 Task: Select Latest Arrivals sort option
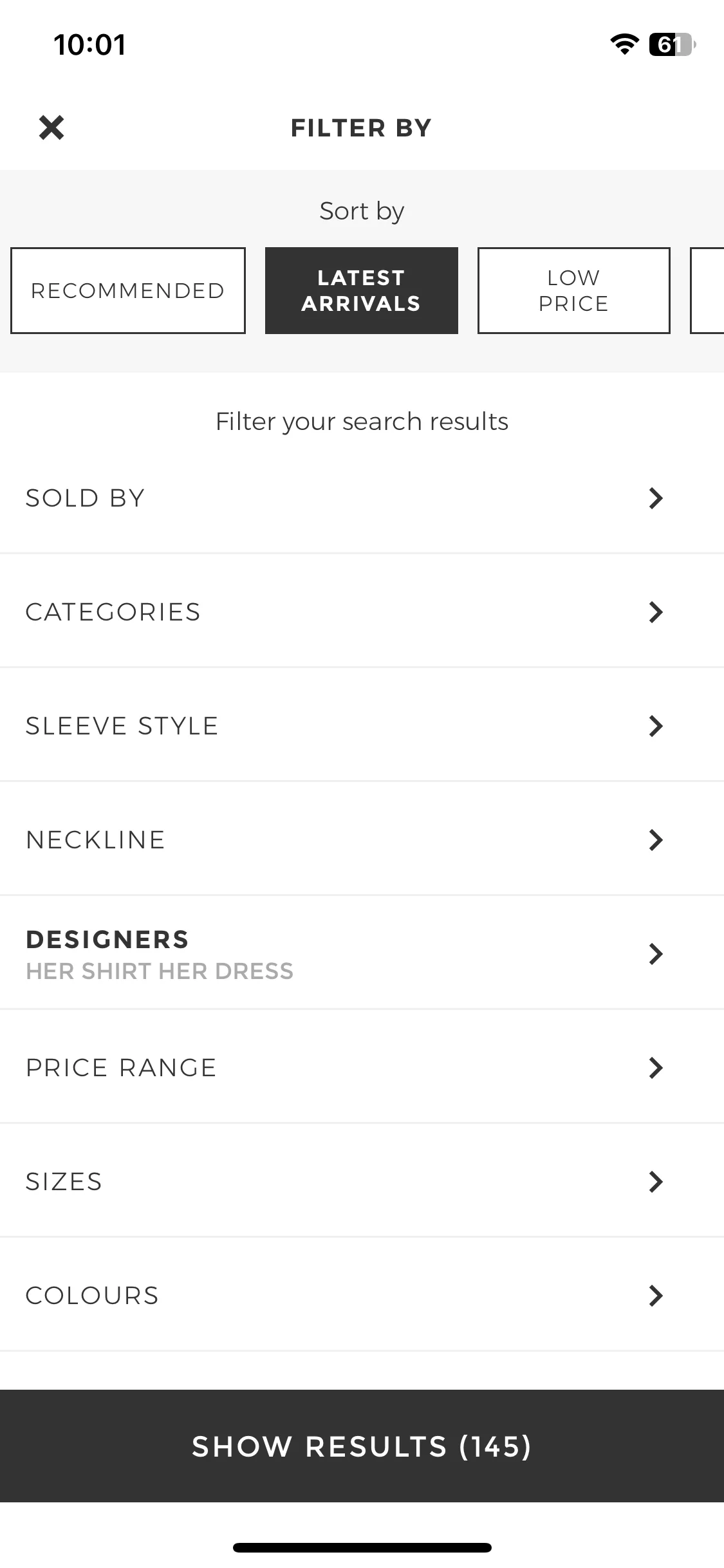click(362, 290)
